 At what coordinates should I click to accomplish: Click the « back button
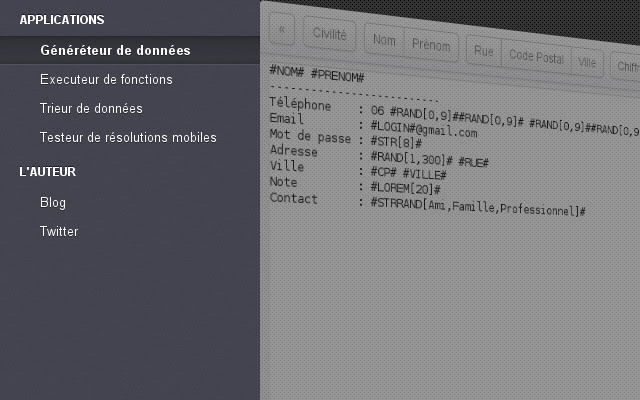282,29
